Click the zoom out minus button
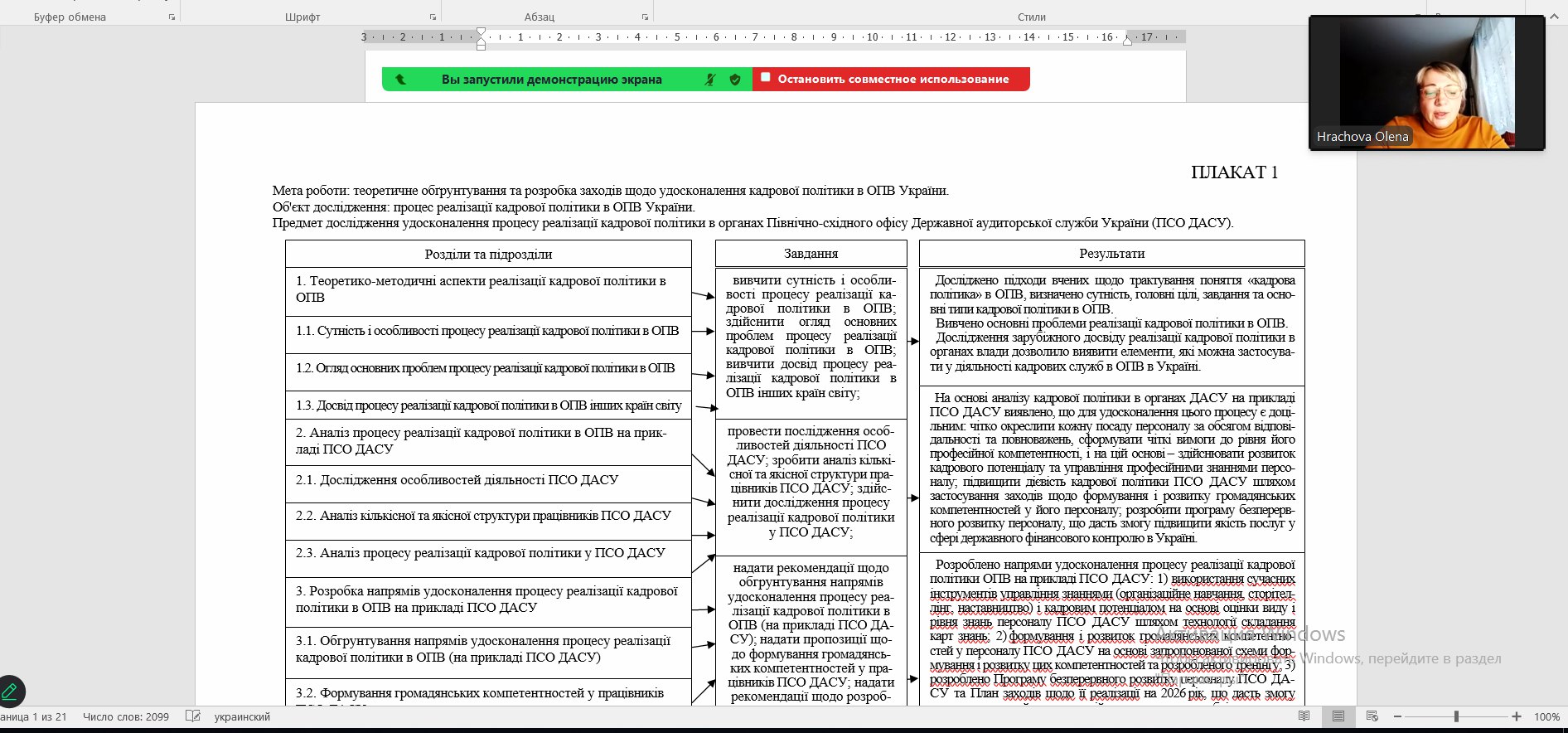Viewport: 1568px width, 733px height. coord(1397,716)
